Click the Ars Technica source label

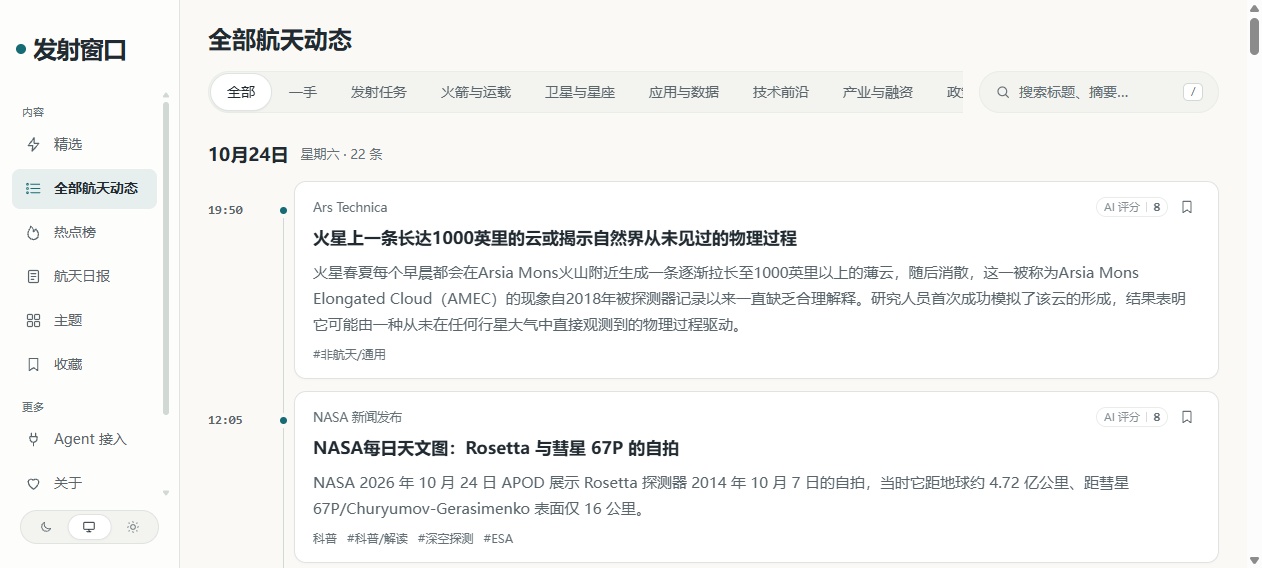[x=350, y=207]
